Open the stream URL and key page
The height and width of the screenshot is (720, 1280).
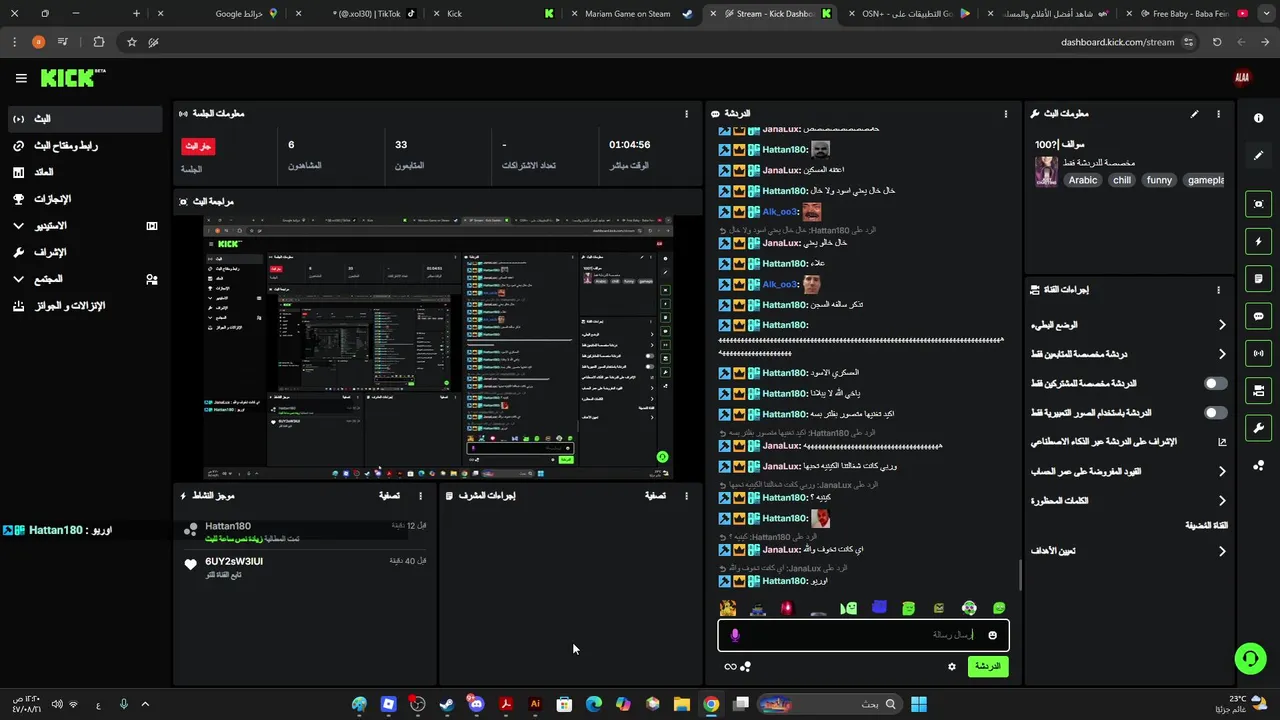[85, 146]
